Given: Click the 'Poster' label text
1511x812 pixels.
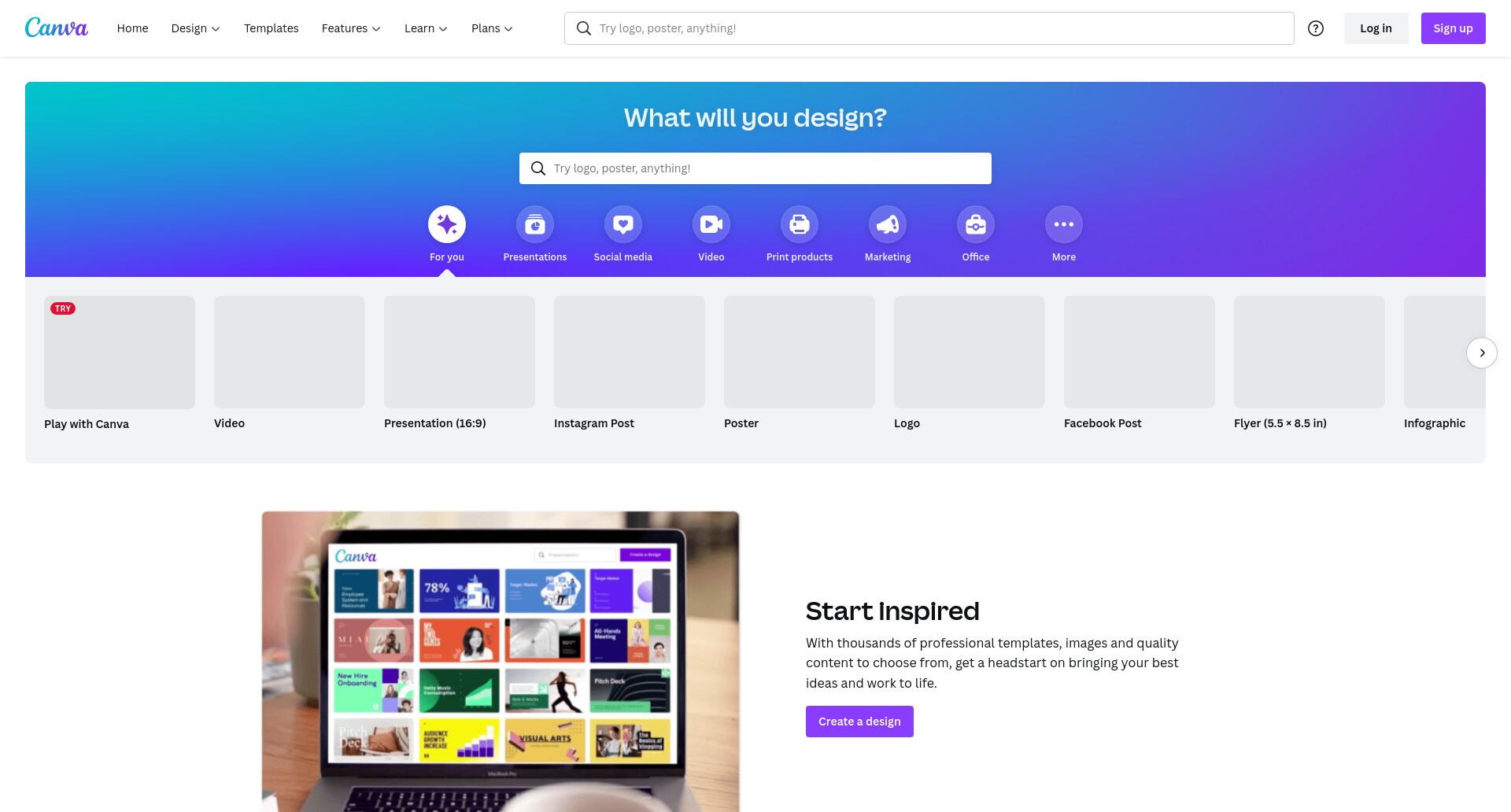Looking at the screenshot, I should point(741,423).
